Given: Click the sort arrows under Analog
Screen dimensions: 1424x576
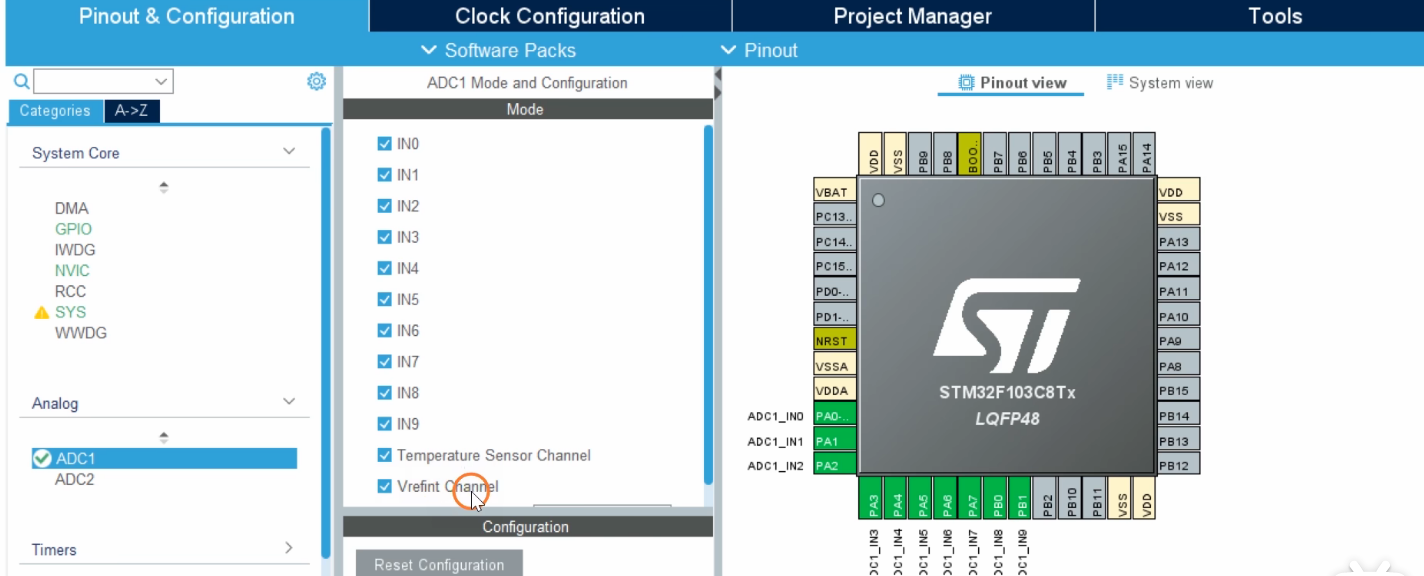Looking at the screenshot, I should pyautogui.click(x=164, y=437).
